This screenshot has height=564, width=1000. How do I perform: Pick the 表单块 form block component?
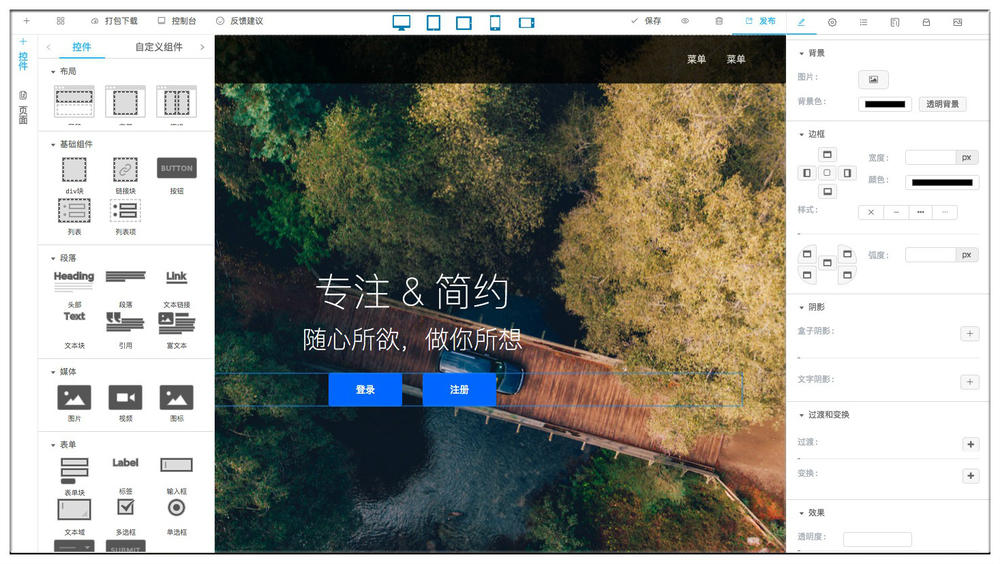click(74, 471)
